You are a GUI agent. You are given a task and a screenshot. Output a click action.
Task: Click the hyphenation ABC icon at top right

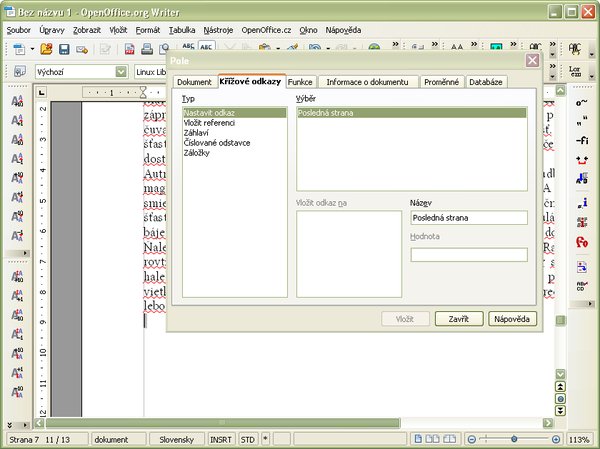574,49
